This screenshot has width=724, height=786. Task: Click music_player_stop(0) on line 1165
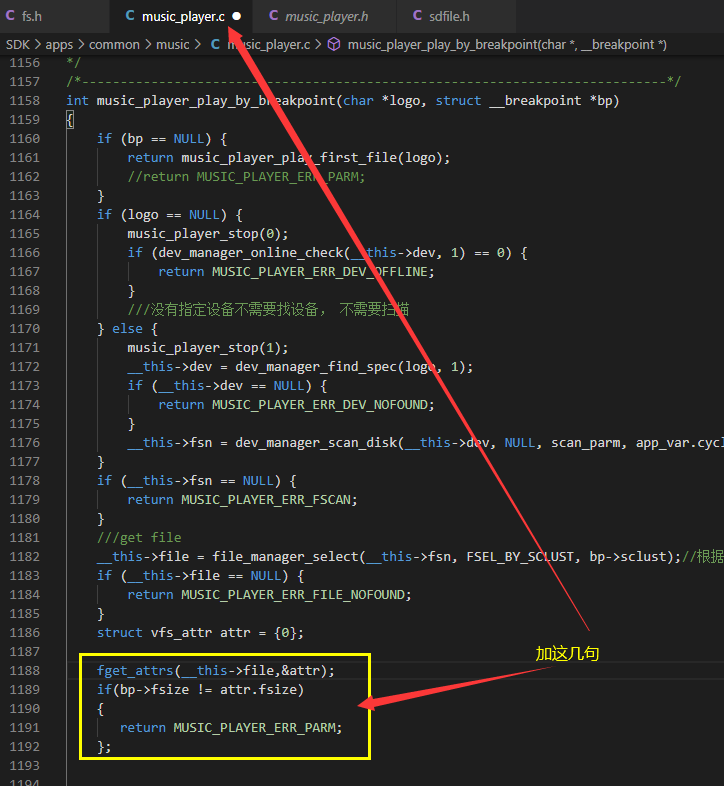coord(204,234)
